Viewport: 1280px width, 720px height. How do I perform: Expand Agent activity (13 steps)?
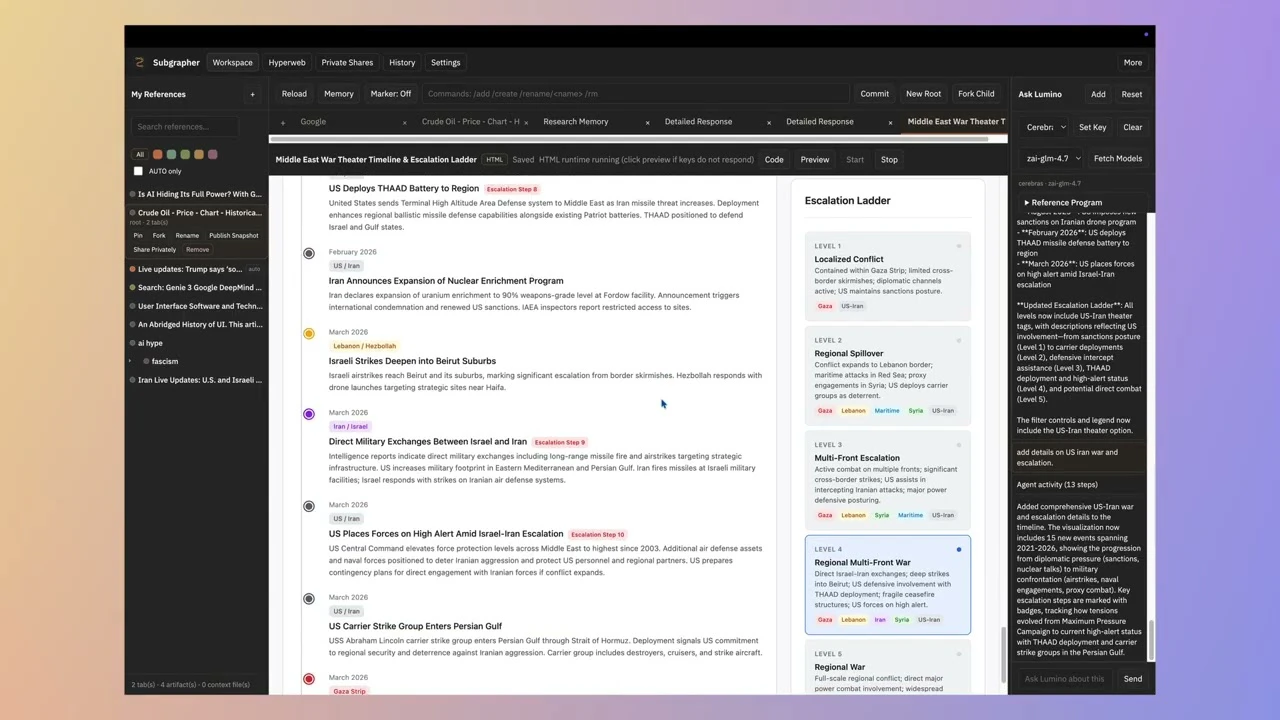click(1057, 484)
